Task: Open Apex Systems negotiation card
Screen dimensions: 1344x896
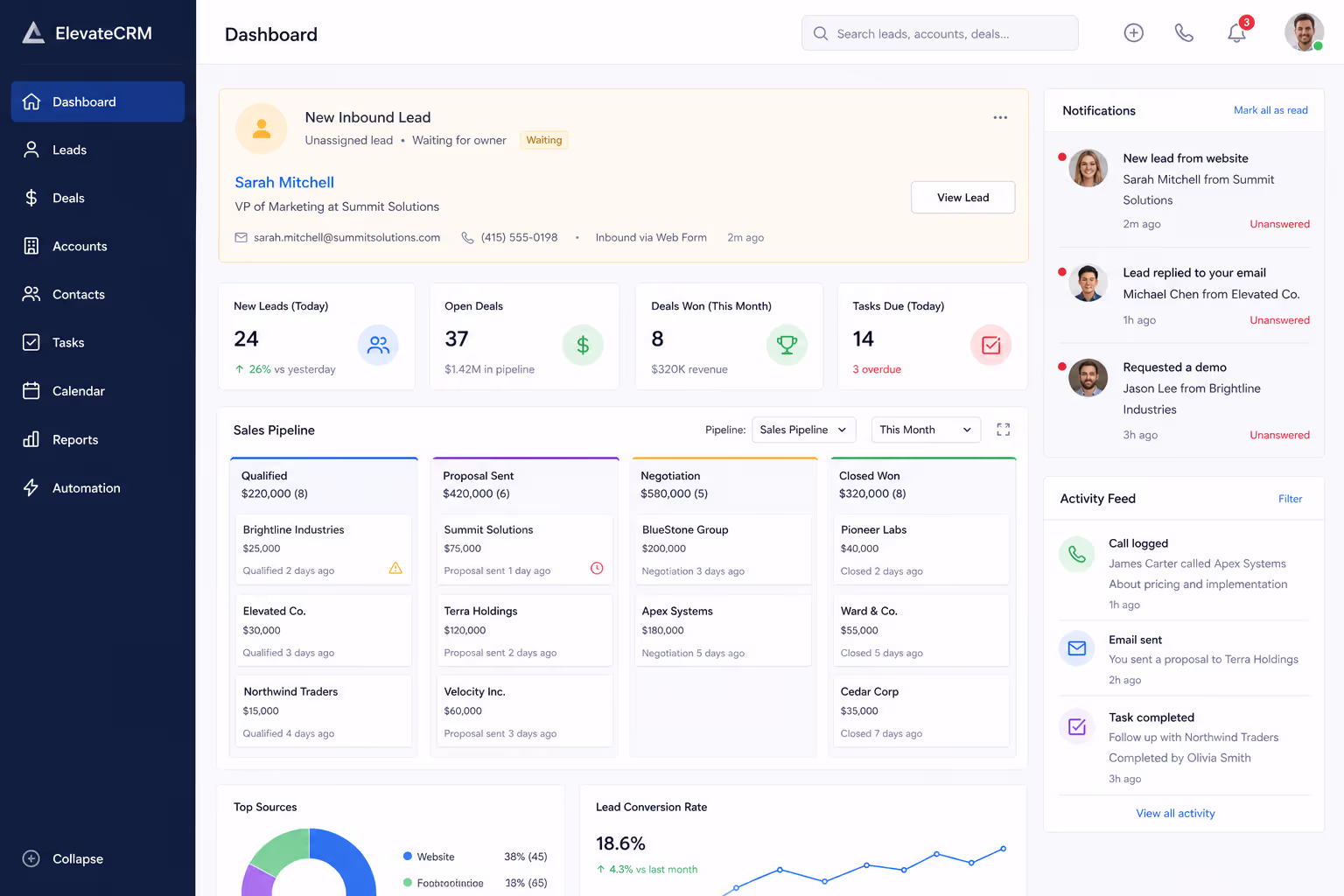Action: [x=723, y=631]
